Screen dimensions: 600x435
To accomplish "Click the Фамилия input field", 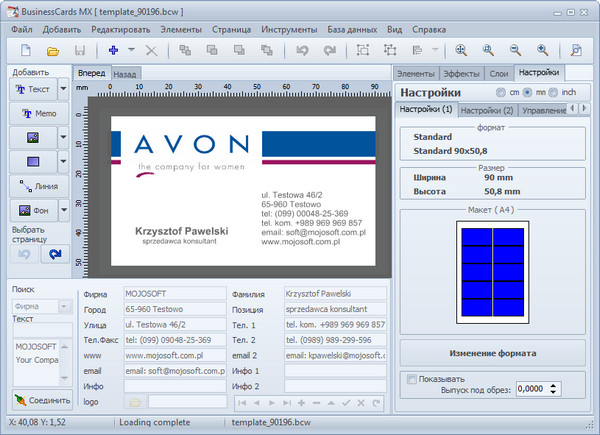I will [x=335, y=295].
